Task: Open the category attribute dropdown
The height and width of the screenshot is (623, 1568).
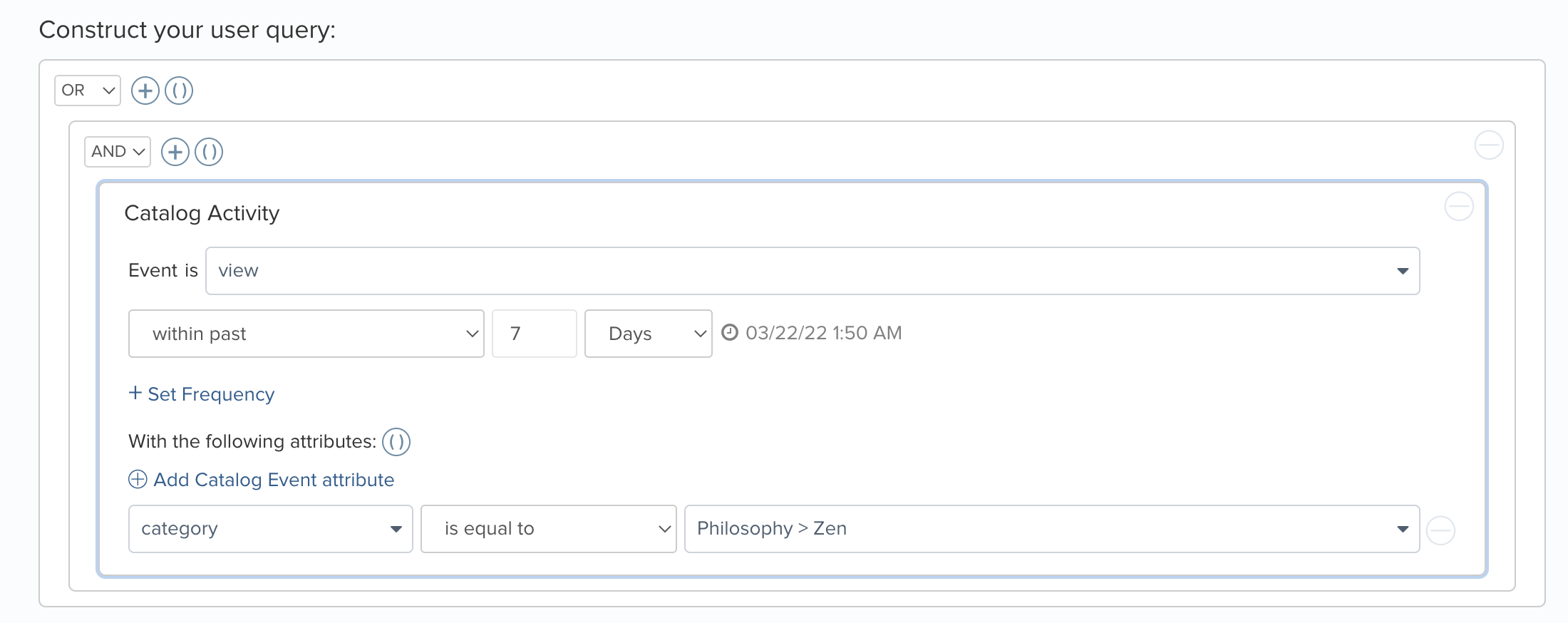Action: 271,529
